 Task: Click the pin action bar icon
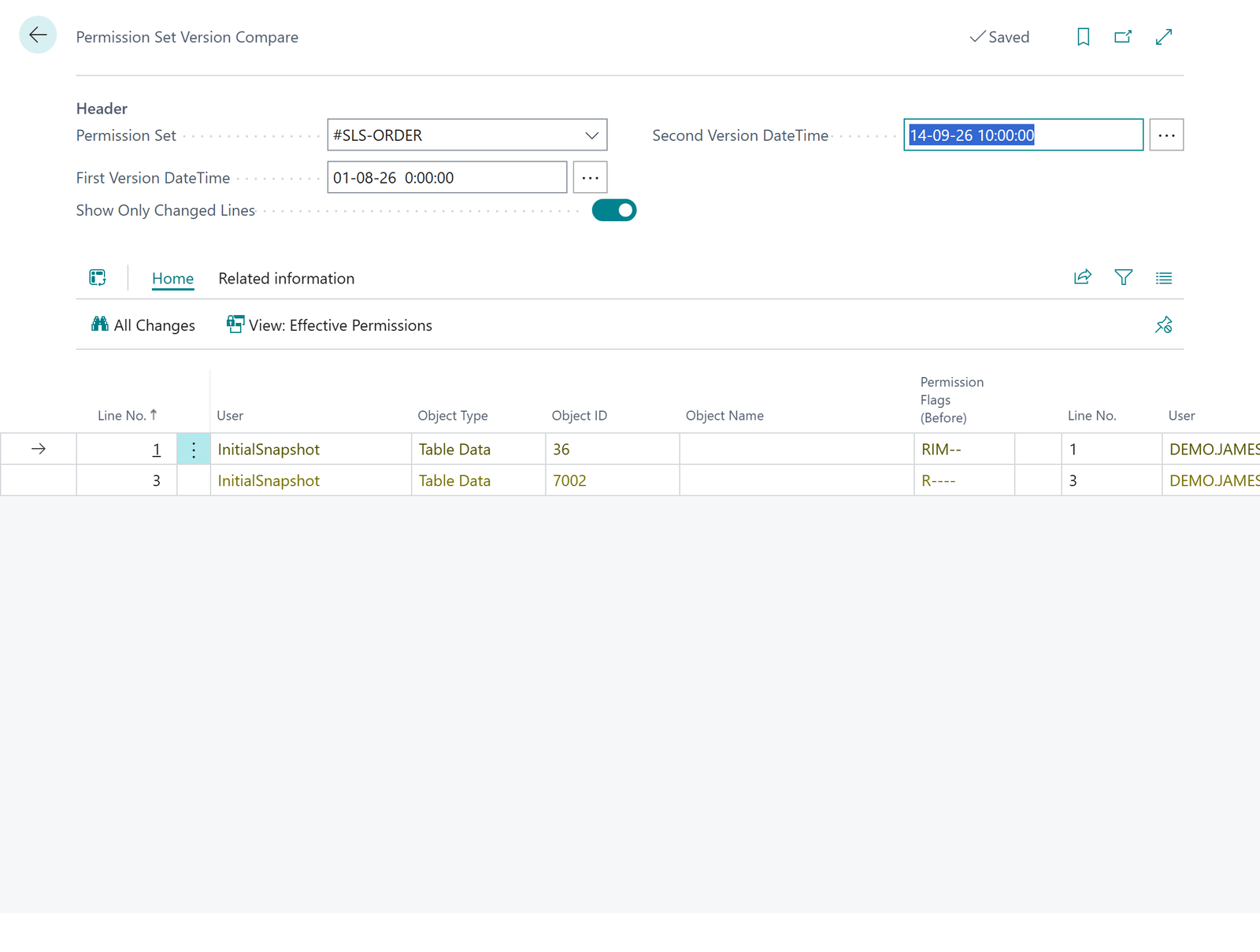click(1164, 324)
